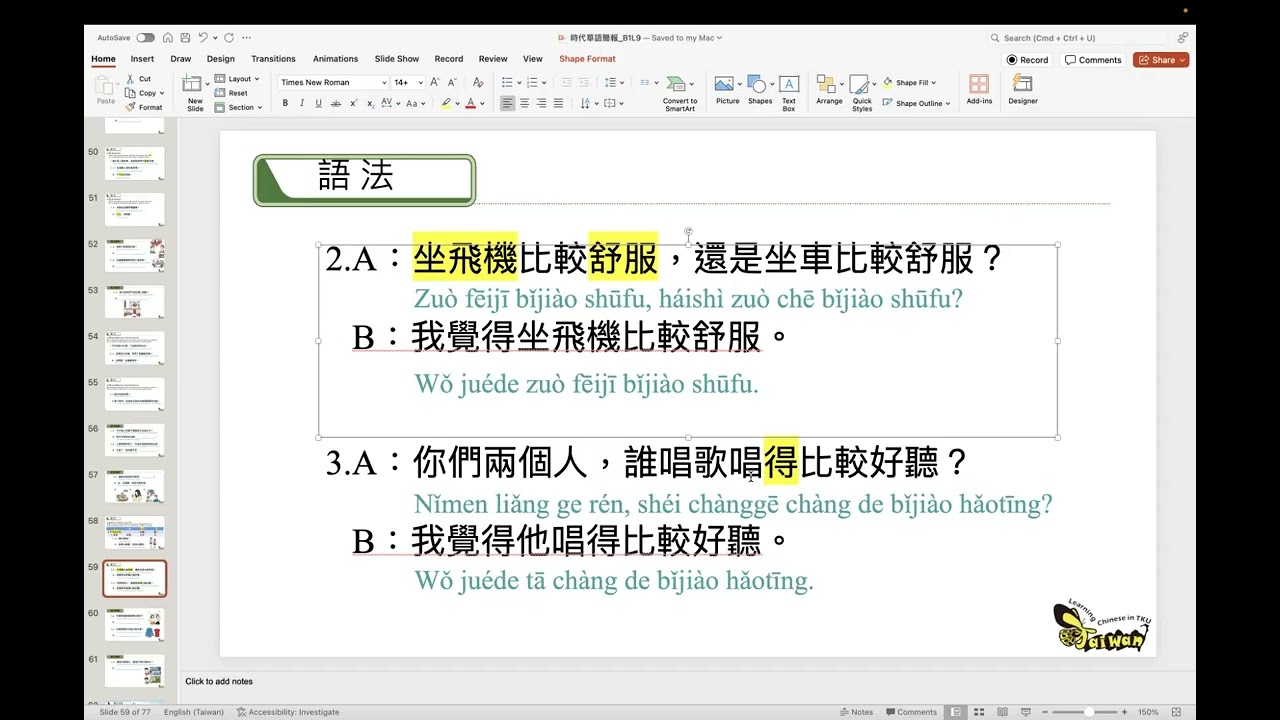Screen dimensions: 1280x720
Task: Click the Save icon in title bar
Action: coord(186,38)
